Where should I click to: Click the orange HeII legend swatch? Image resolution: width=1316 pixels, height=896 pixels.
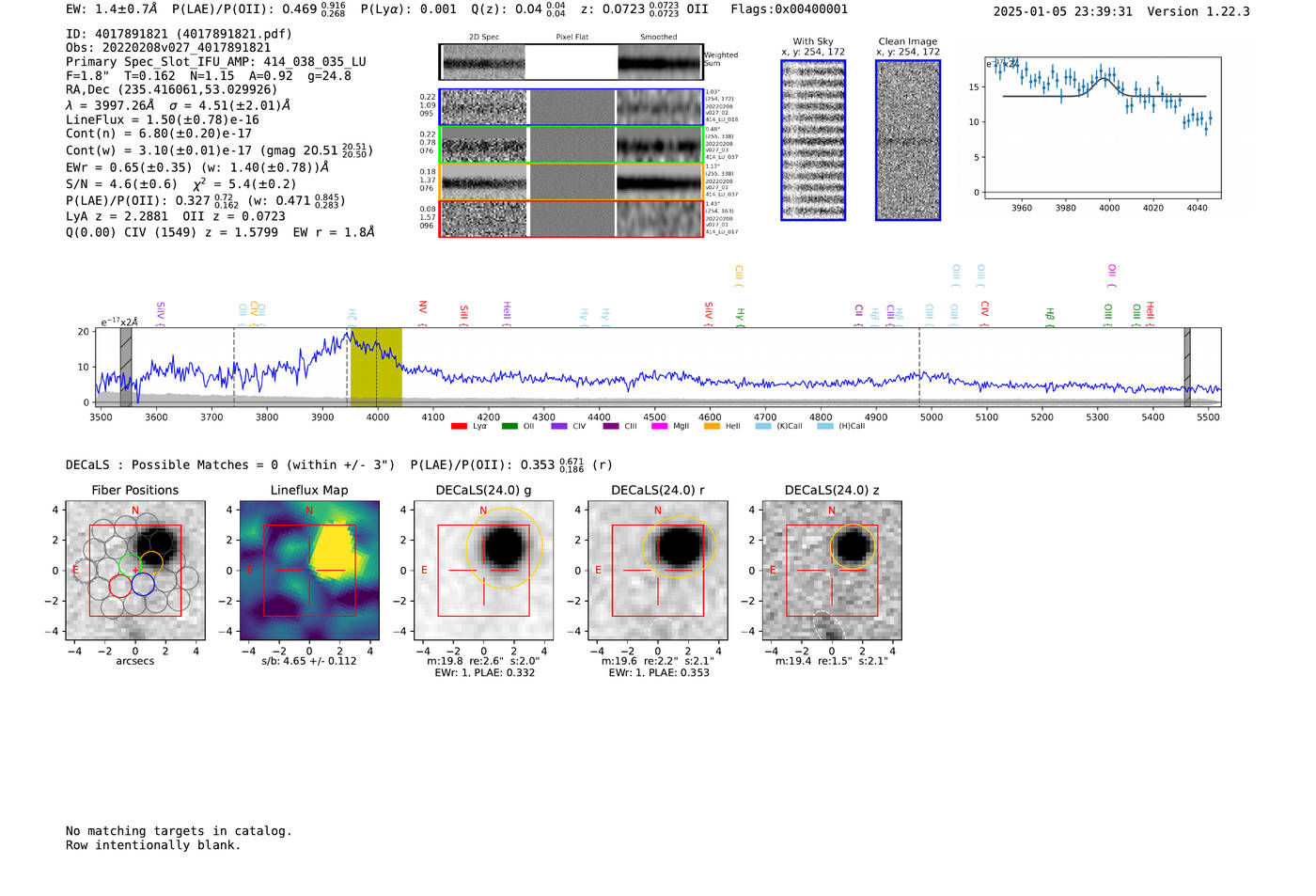tap(712, 427)
